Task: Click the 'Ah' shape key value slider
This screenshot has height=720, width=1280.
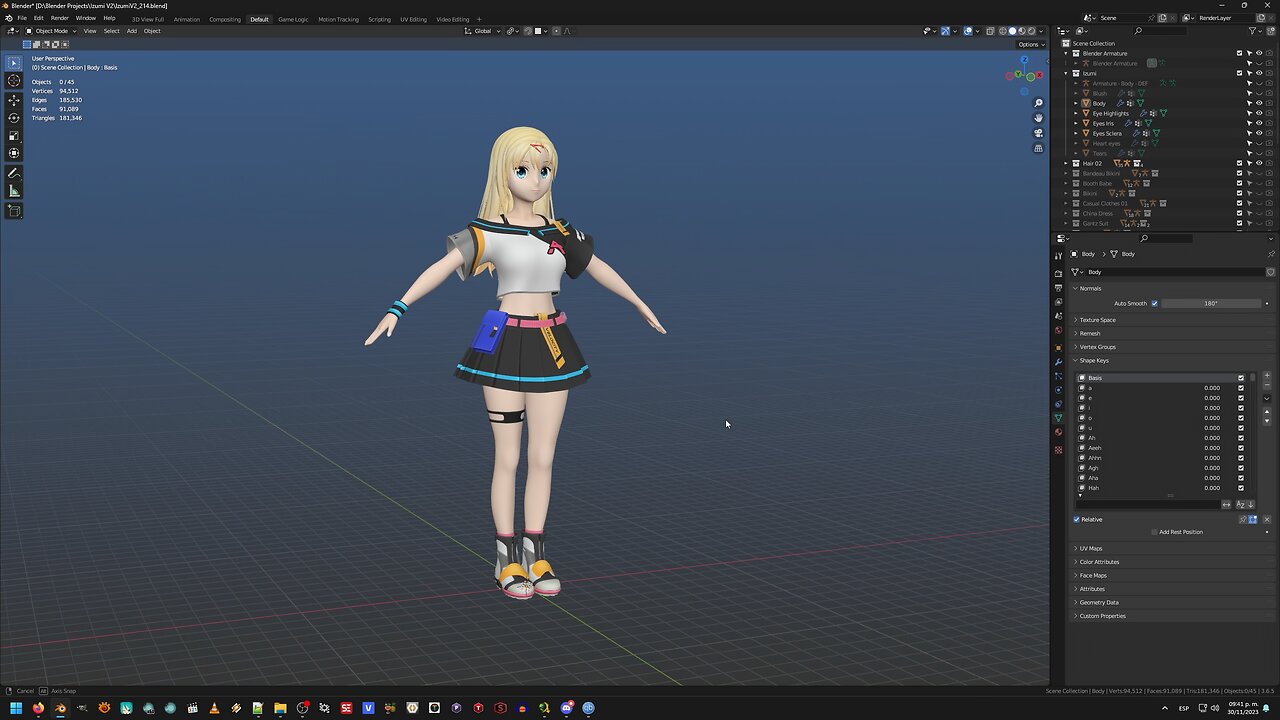Action: [1212, 438]
